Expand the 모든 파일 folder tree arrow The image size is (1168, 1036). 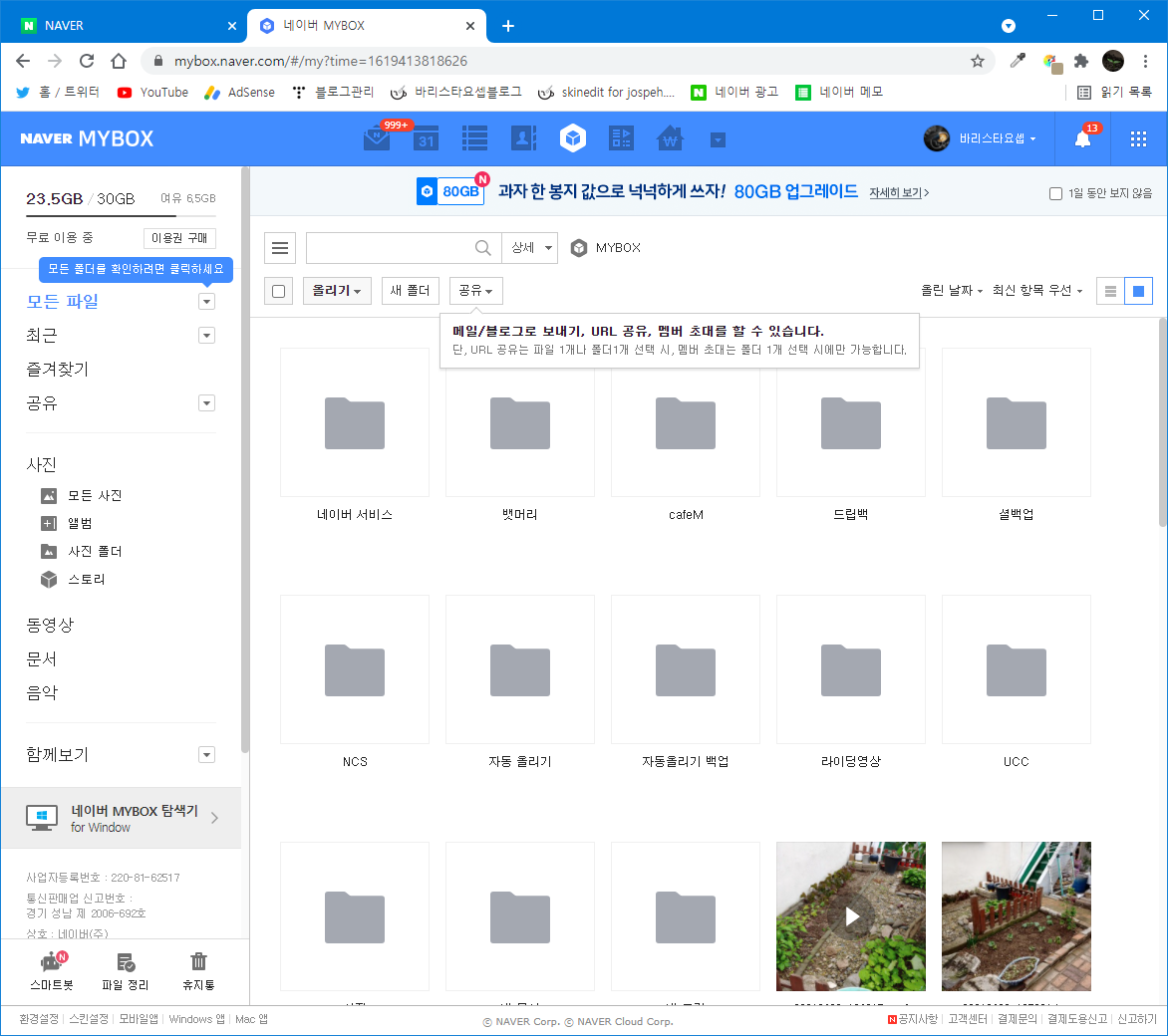pos(207,302)
